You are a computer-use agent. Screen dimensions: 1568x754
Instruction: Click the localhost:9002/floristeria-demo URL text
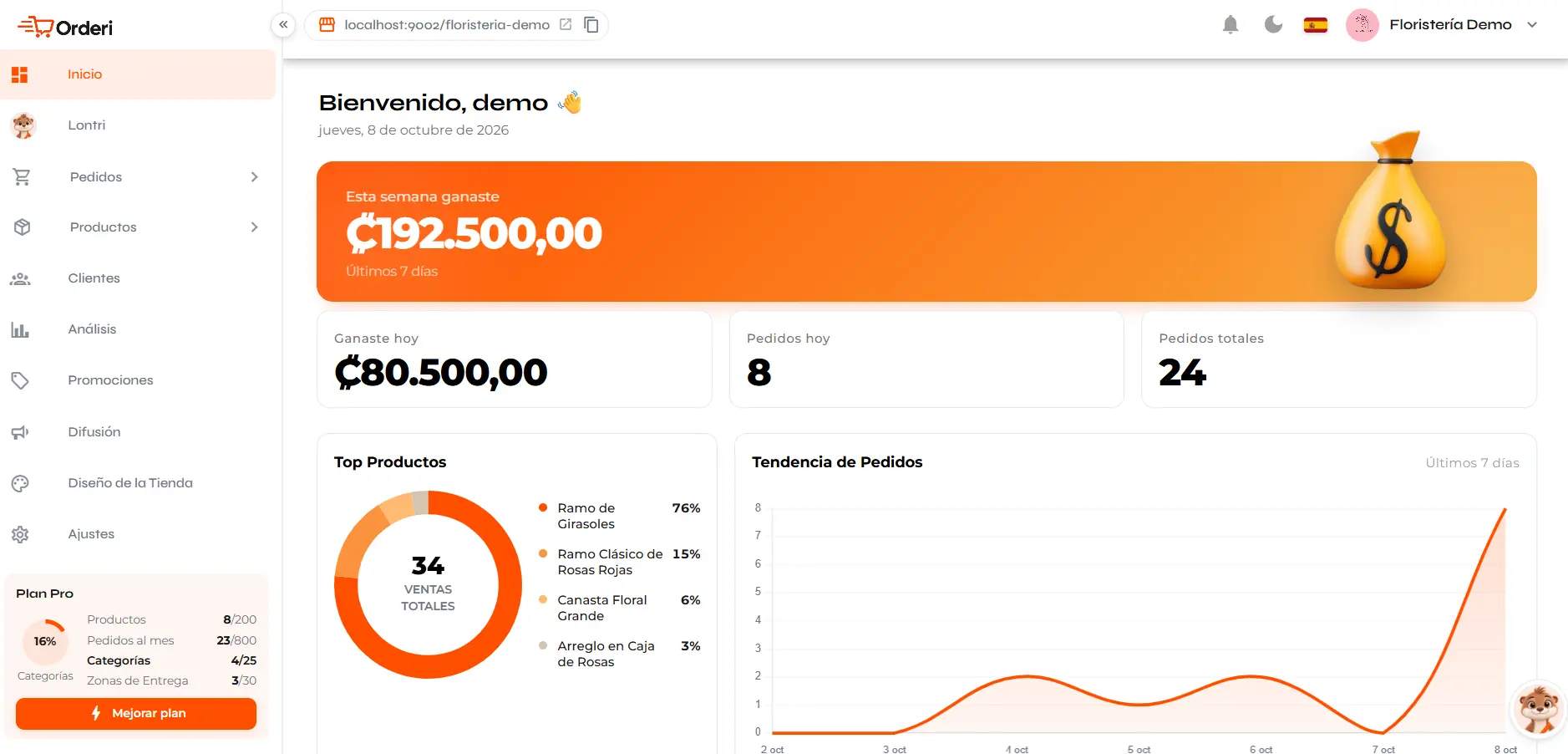[447, 25]
